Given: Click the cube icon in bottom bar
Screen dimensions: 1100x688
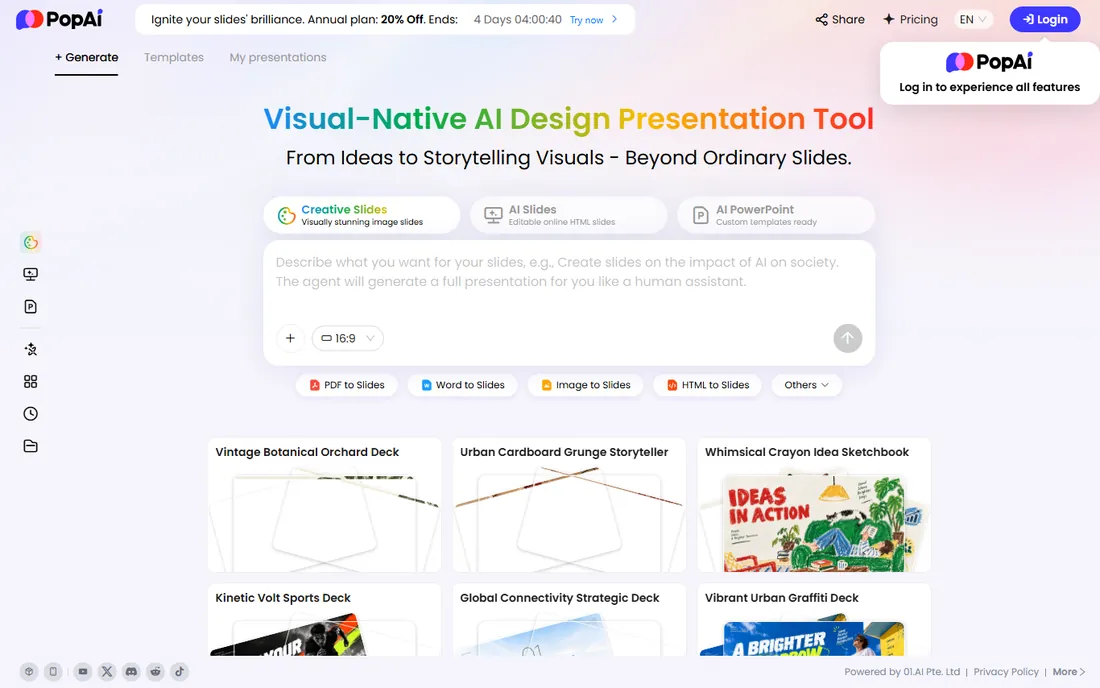Looking at the screenshot, I should (29, 672).
